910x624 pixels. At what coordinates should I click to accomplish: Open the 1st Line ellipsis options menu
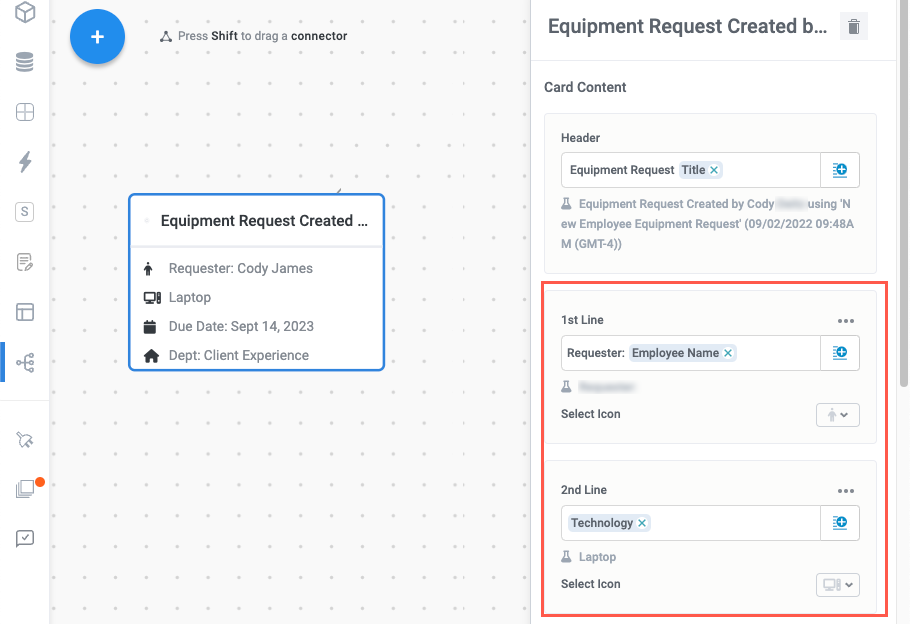click(846, 320)
